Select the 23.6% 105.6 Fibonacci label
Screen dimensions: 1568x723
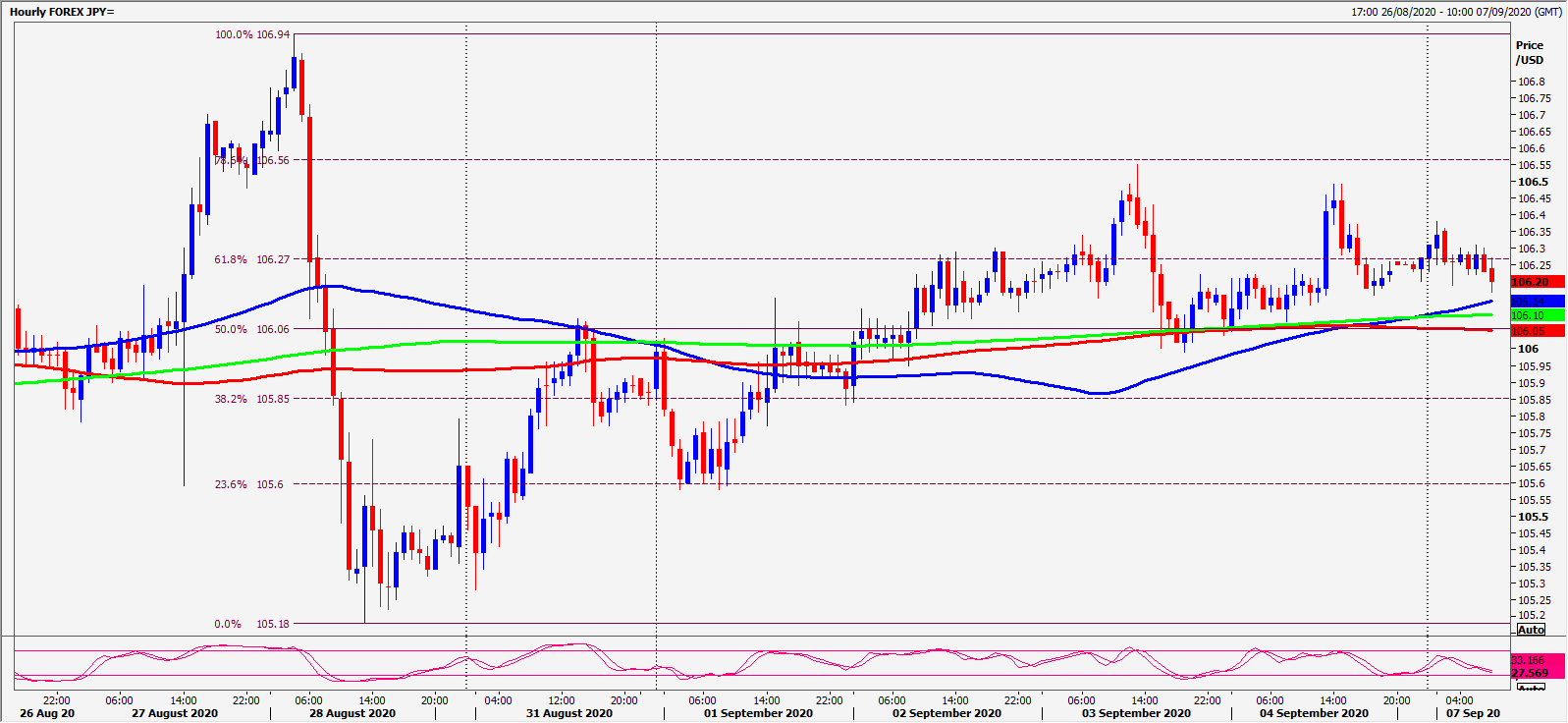click(249, 484)
